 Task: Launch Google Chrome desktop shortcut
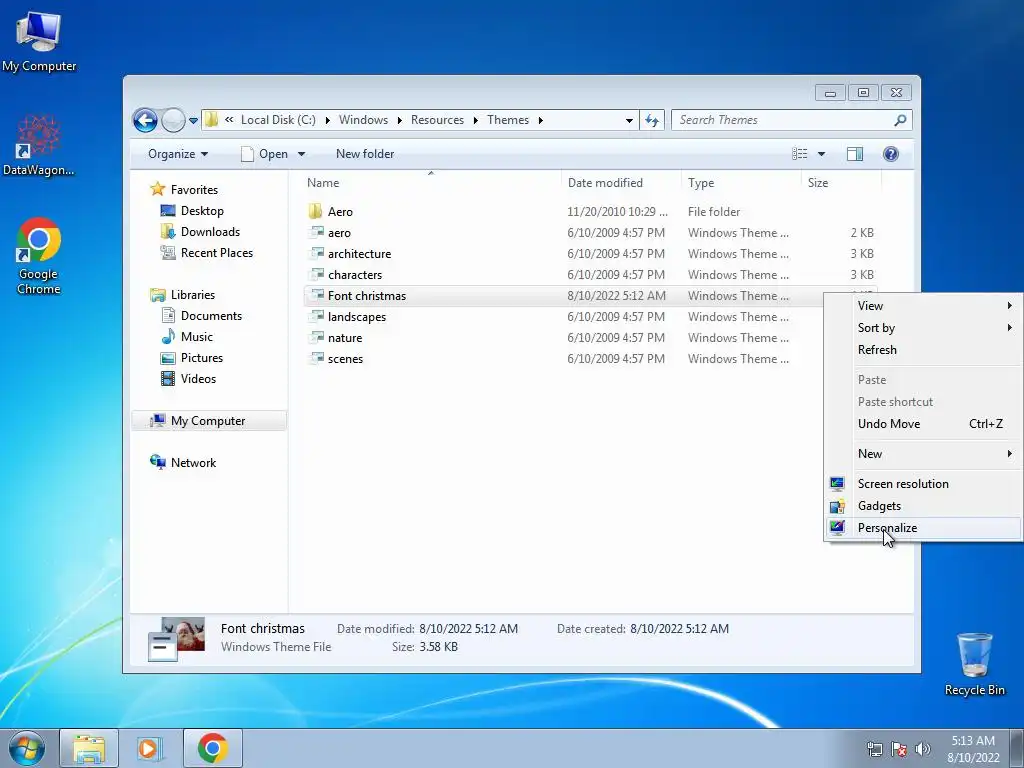click(39, 255)
